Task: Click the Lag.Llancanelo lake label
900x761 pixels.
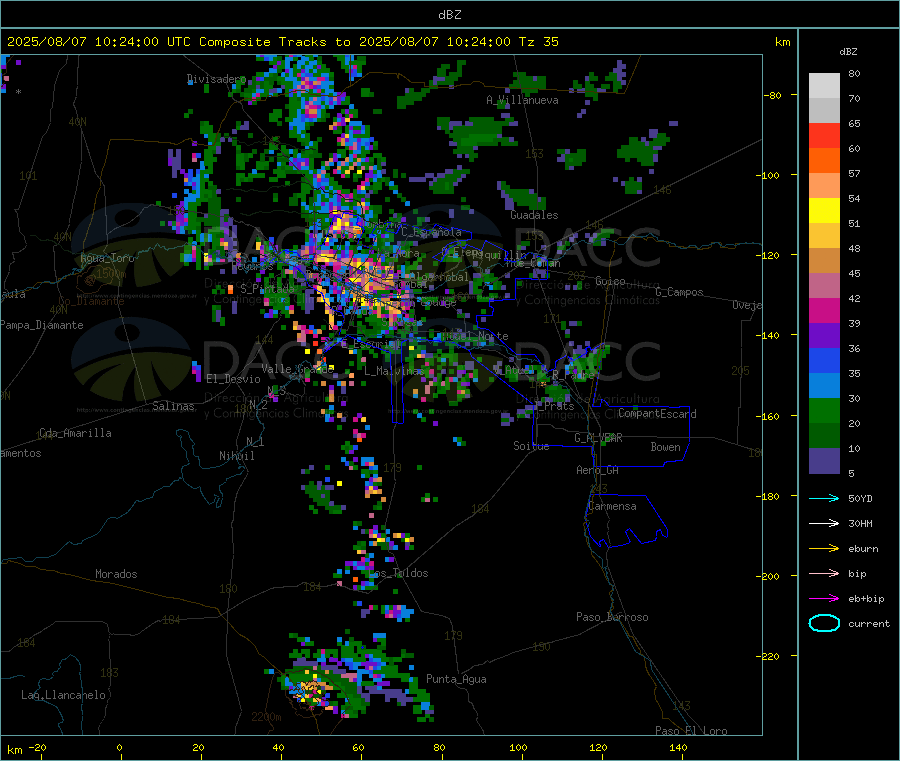Action: click(63, 695)
